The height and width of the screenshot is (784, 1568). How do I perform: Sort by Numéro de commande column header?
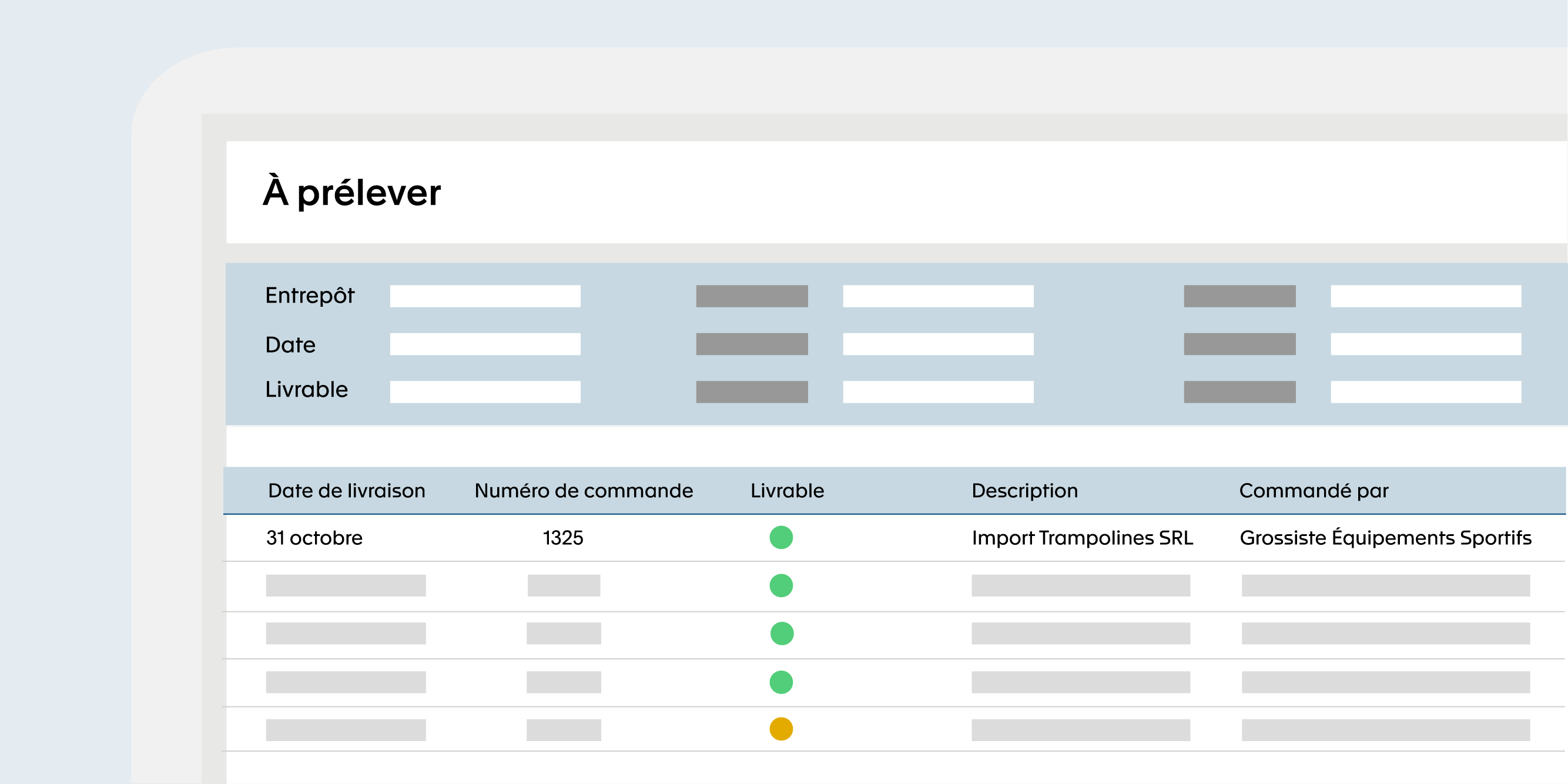[584, 491]
